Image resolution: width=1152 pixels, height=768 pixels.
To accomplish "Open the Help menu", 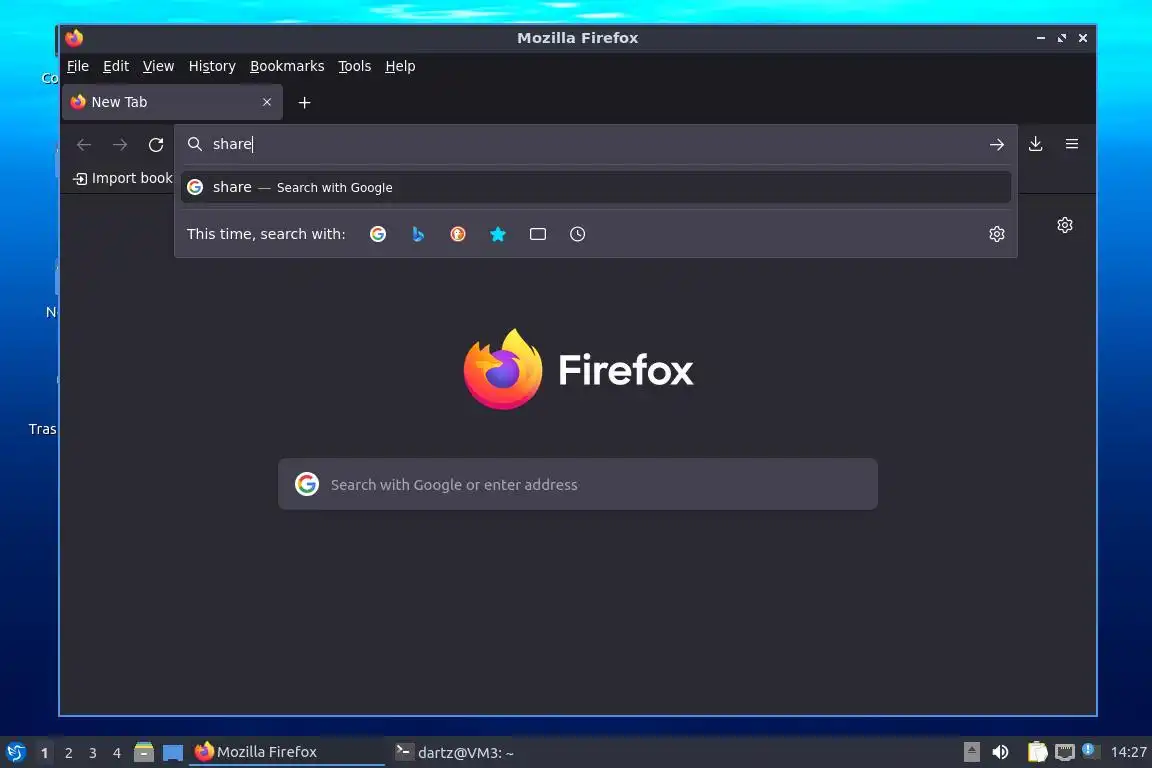I will click(x=400, y=66).
